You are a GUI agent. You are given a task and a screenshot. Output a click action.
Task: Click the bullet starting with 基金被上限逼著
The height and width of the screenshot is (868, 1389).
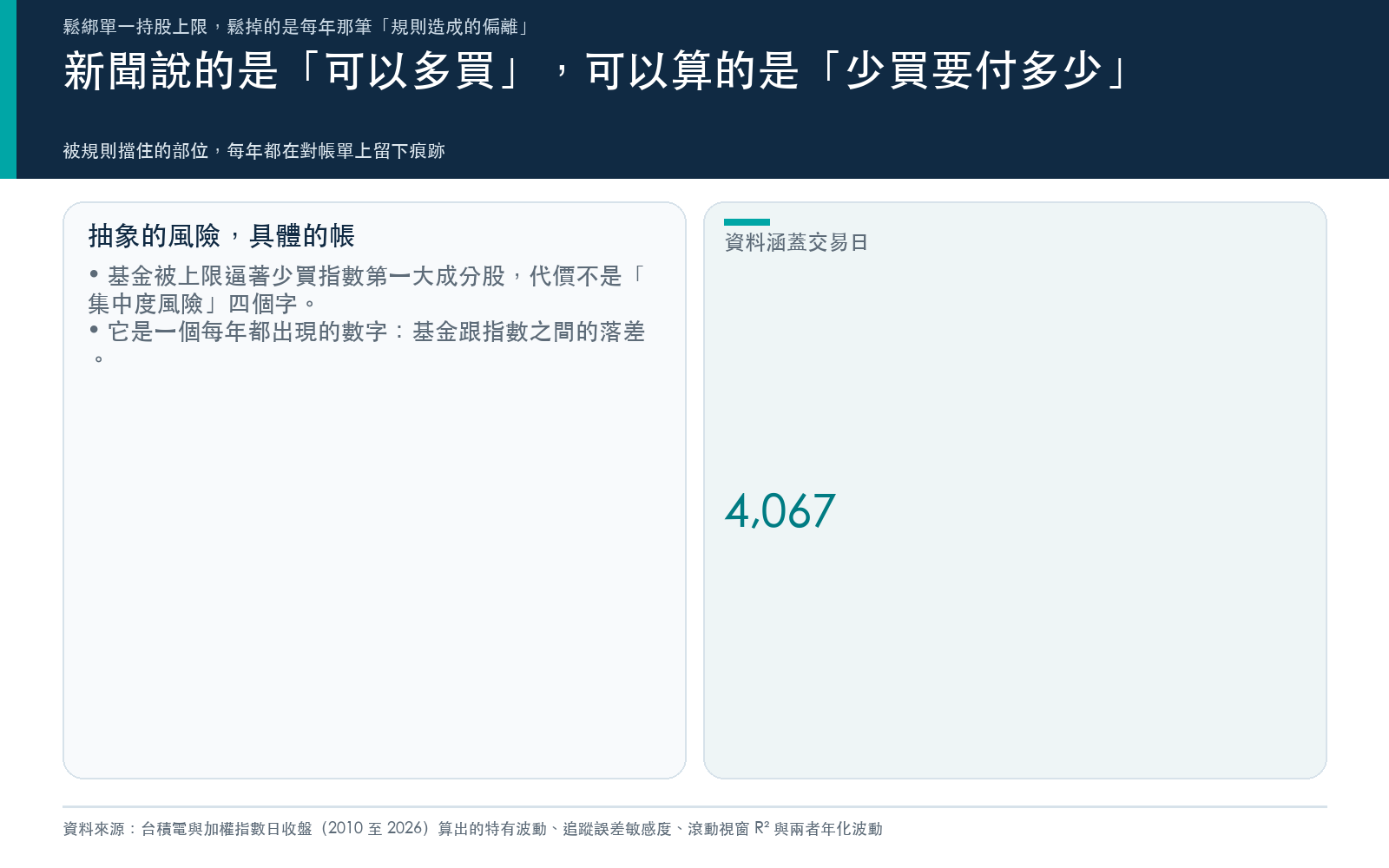[x=367, y=290]
